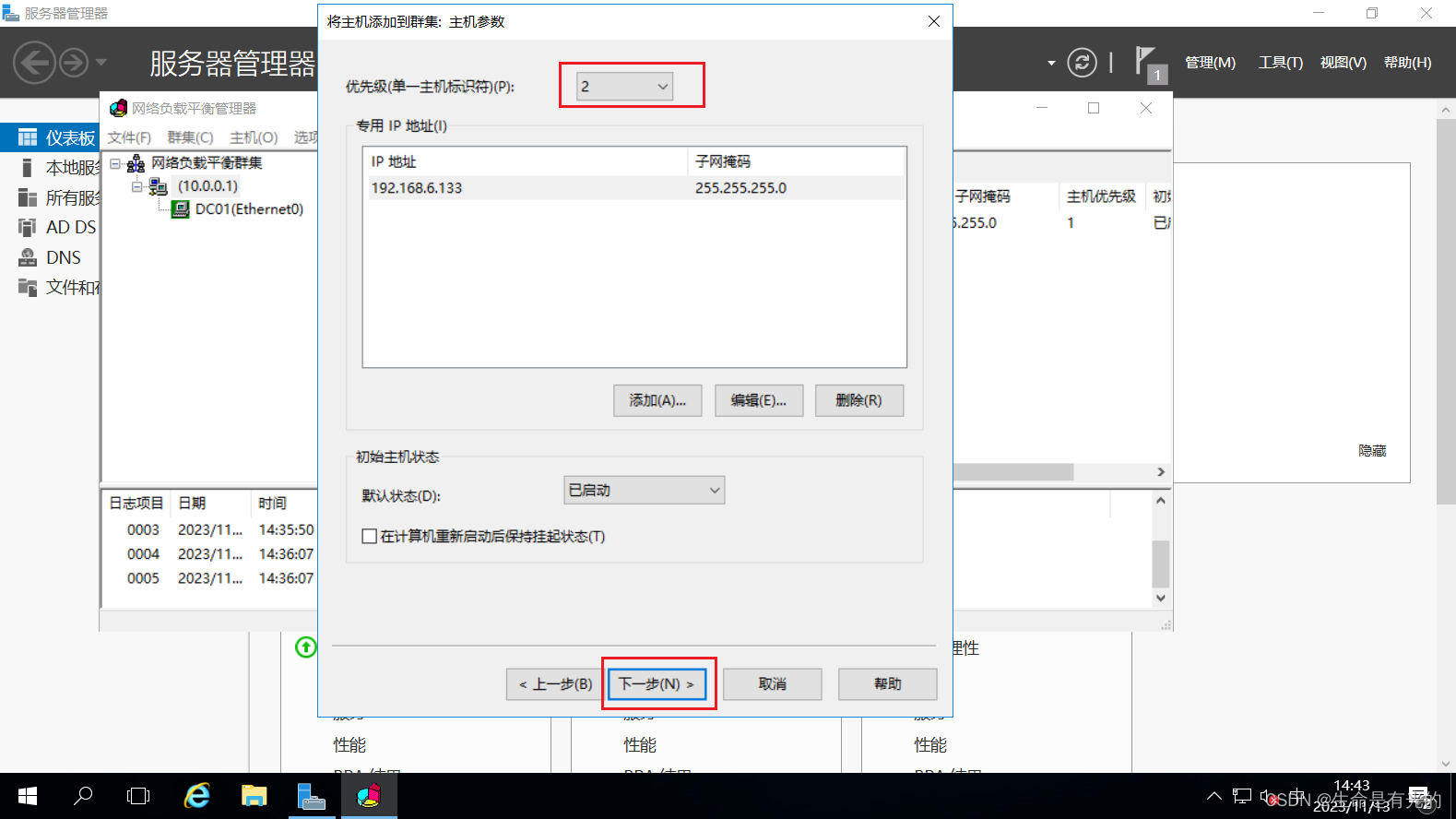The width and height of the screenshot is (1456, 819).
Task: Open 本地服务器 sidebar icon
Action: (x=27, y=168)
